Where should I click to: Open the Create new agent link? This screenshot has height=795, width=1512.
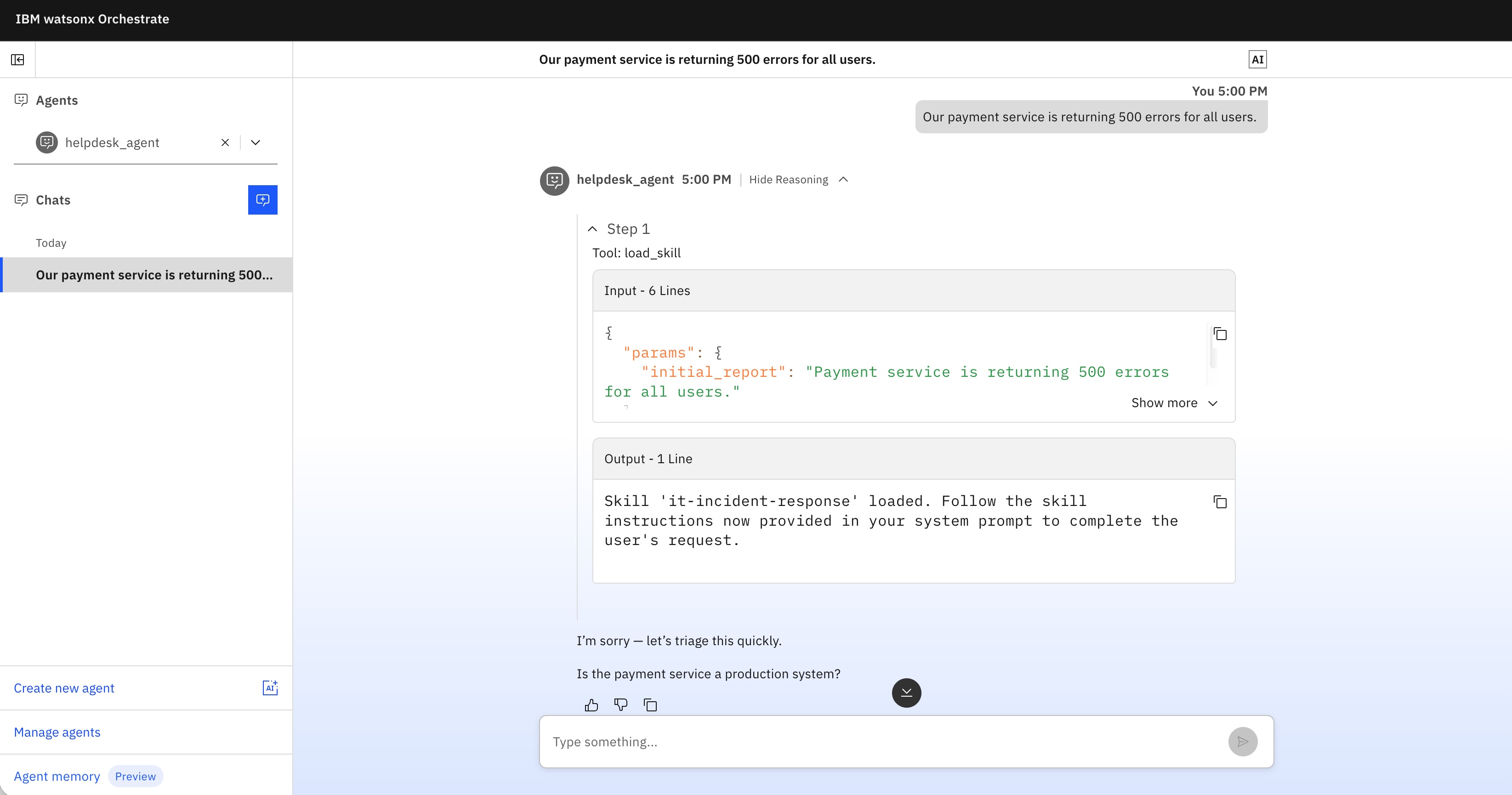pos(64,687)
